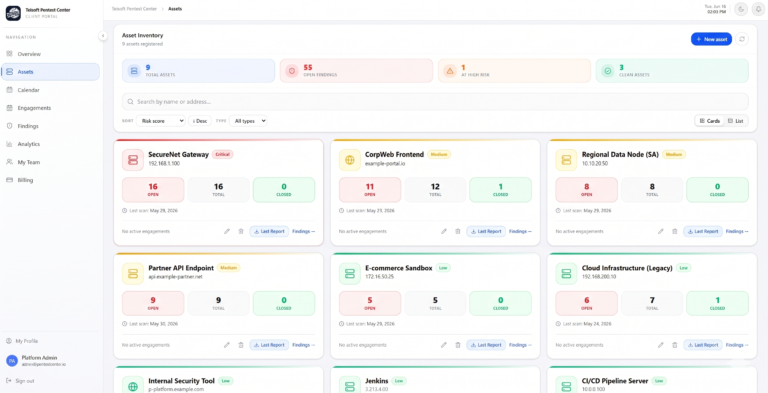The image size is (768, 393).
Task: Edit the SecureNet Gateway asset
Action: point(227,231)
